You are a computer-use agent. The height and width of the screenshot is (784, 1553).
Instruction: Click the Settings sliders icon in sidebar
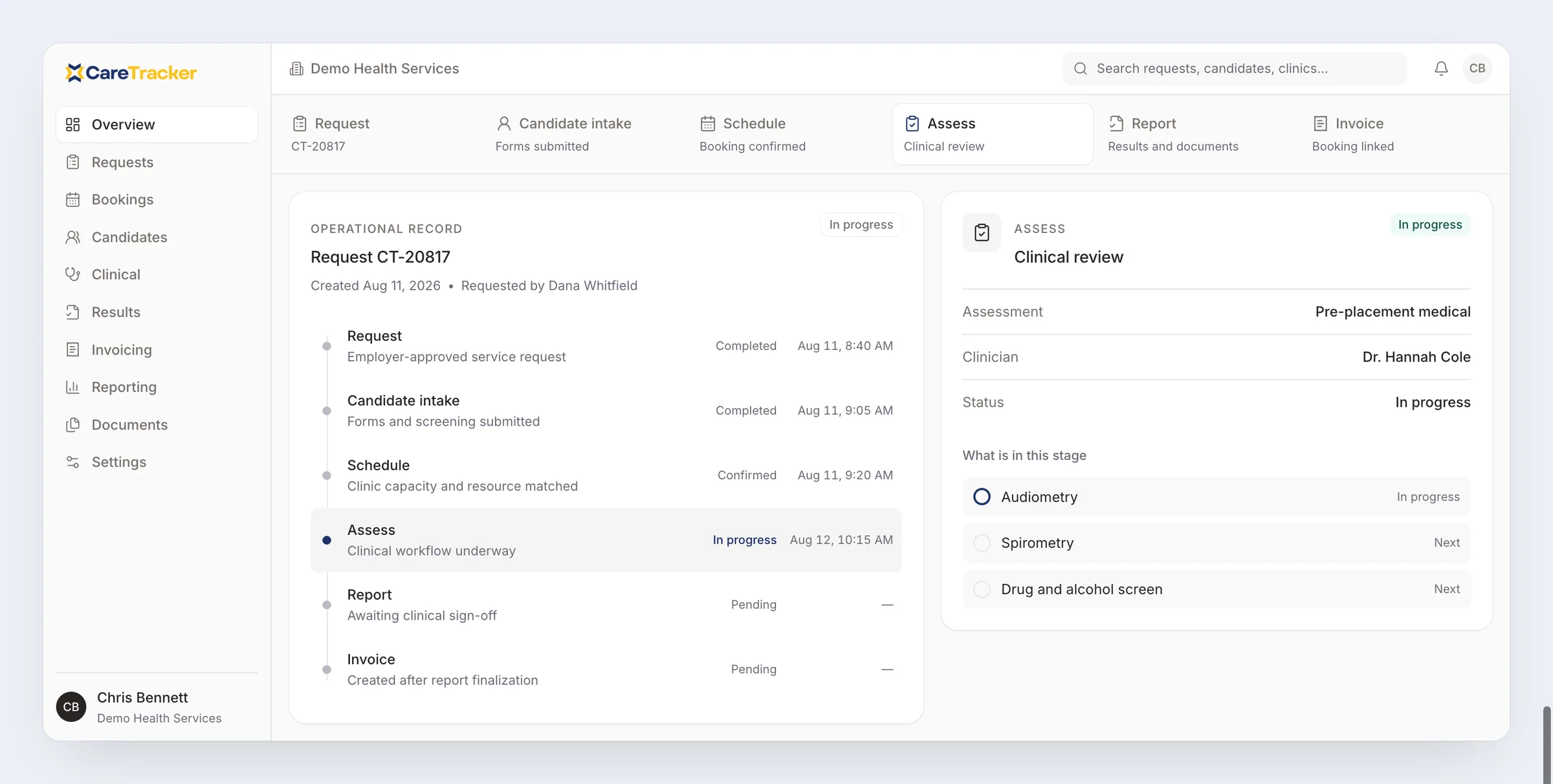click(73, 462)
